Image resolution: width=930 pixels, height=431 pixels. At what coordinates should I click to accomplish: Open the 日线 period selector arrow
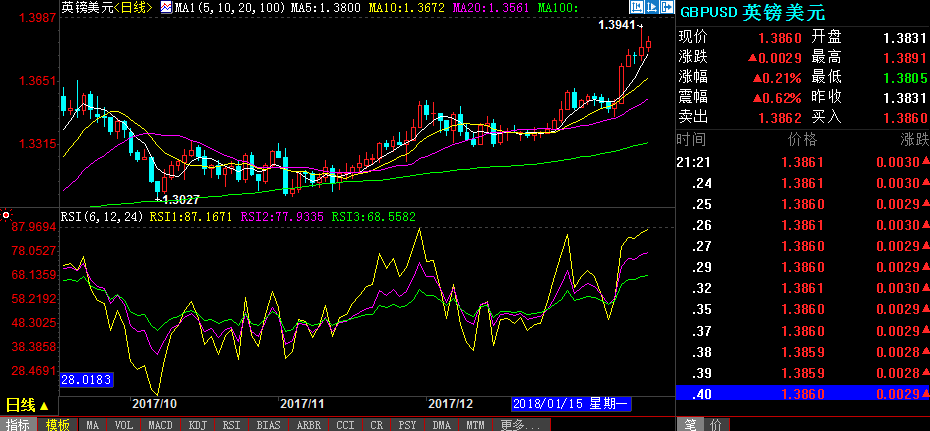click(43, 405)
